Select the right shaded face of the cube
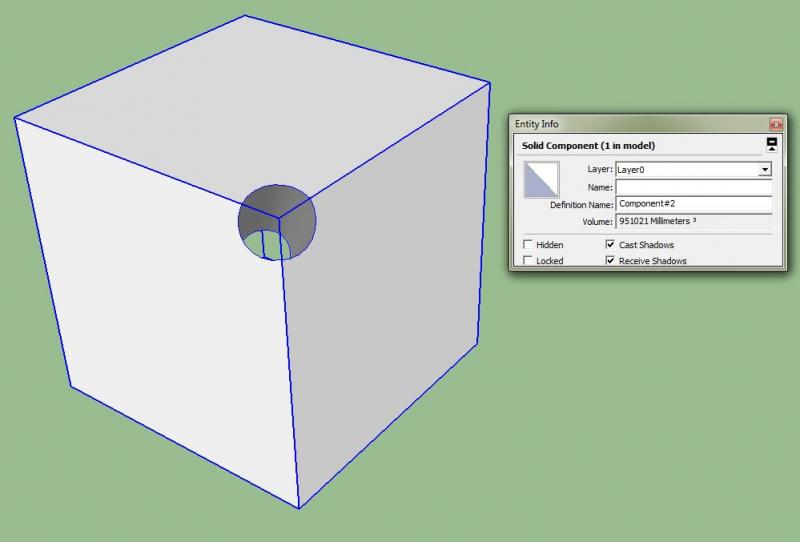The height and width of the screenshot is (542, 800). (390, 300)
